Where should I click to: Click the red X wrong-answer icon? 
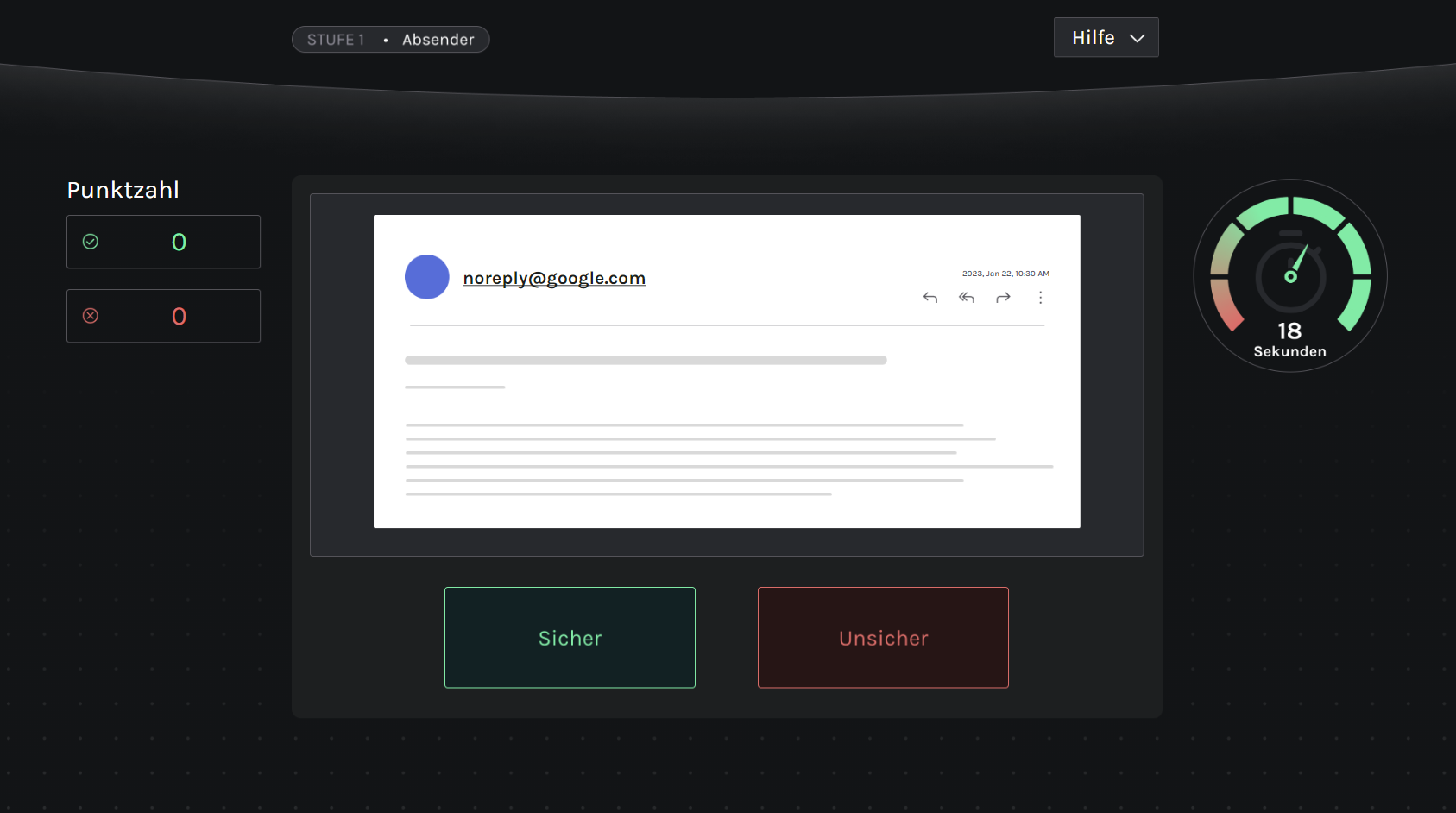pyautogui.click(x=91, y=316)
